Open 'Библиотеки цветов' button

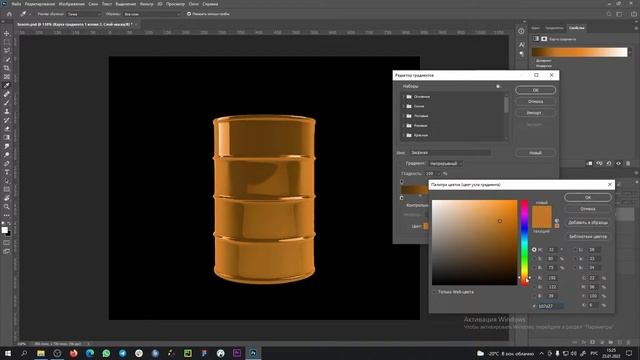tap(588, 236)
